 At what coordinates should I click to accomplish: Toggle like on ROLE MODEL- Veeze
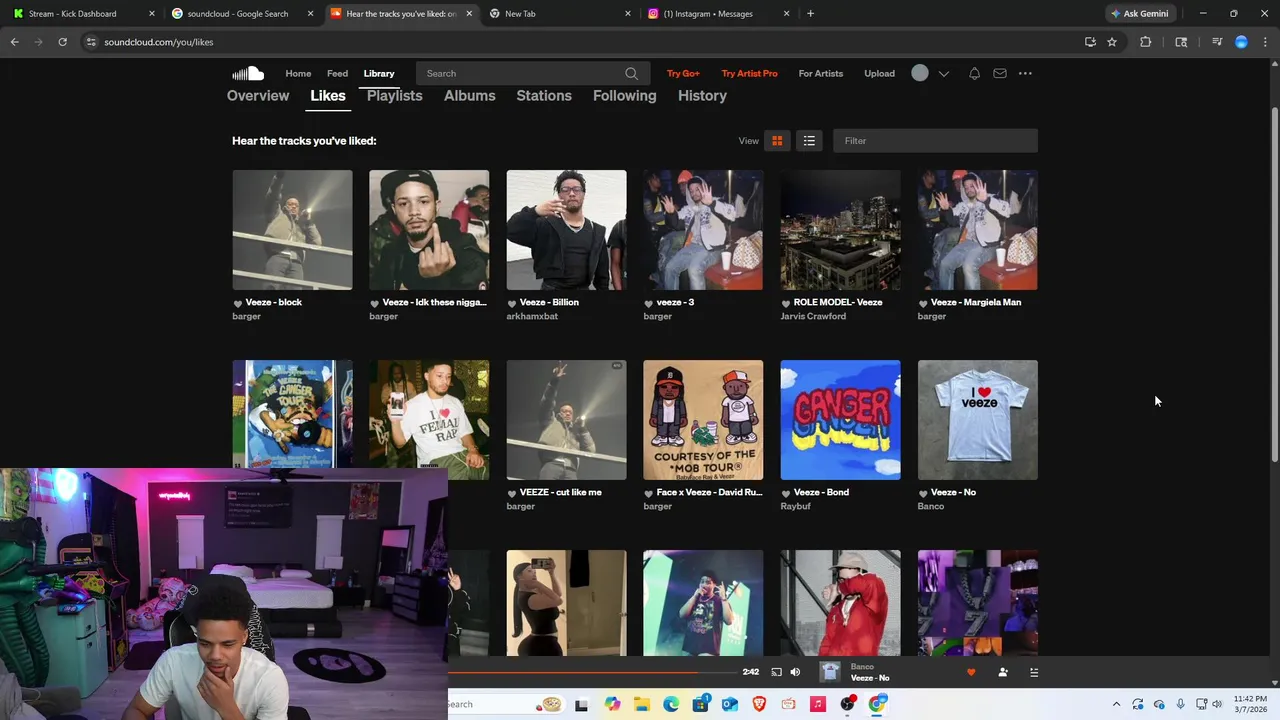(x=786, y=303)
